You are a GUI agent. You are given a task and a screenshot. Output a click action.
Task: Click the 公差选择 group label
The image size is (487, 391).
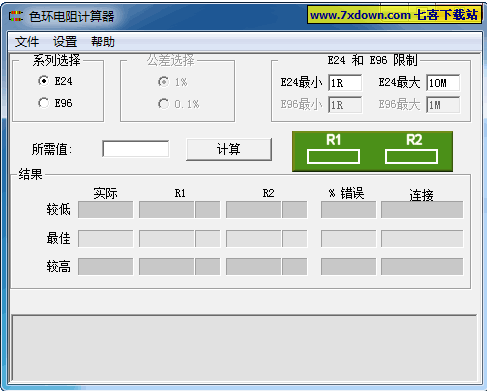pyautogui.click(x=171, y=60)
